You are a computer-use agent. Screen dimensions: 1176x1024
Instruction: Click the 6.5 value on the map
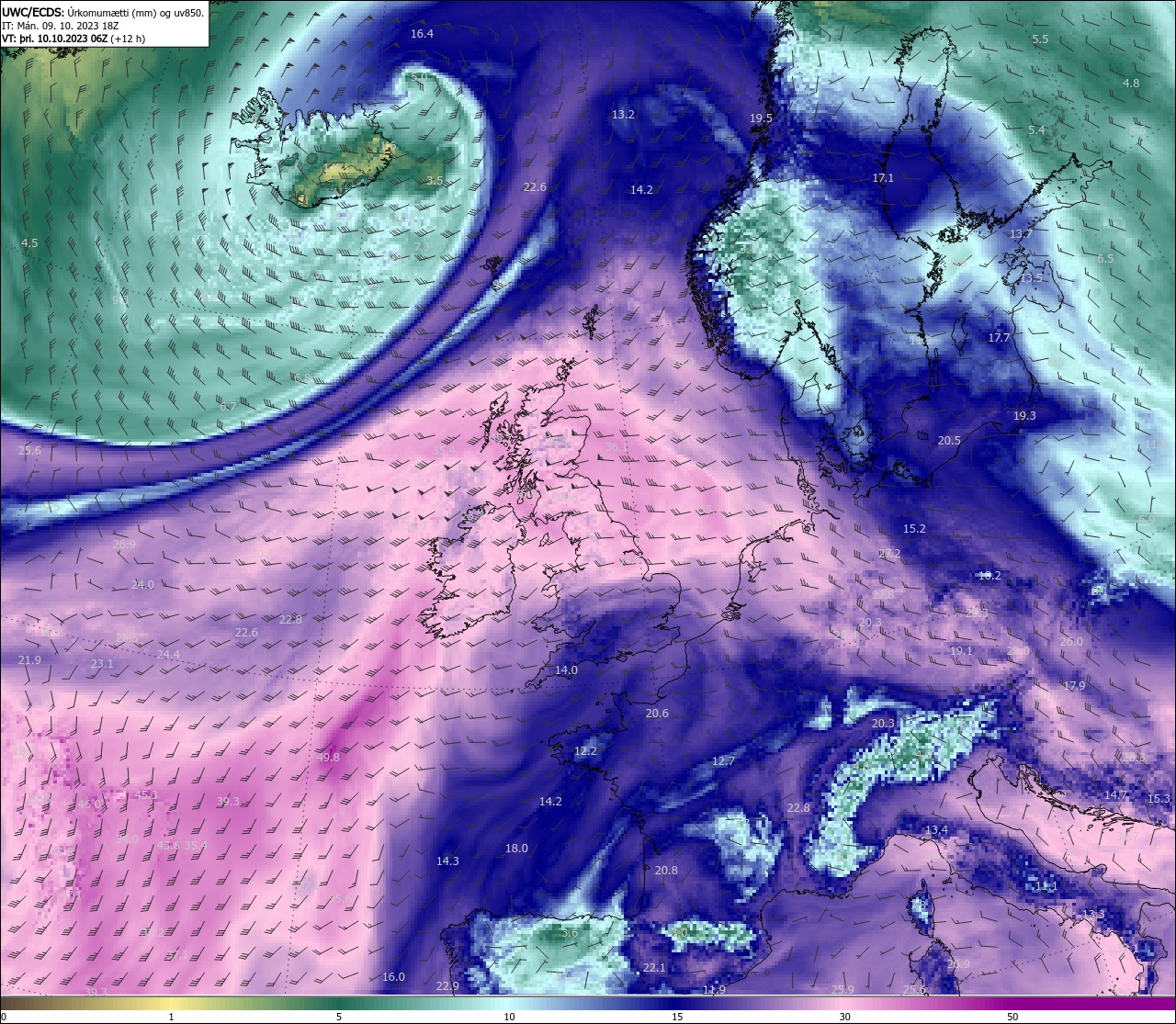pos(1105,259)
